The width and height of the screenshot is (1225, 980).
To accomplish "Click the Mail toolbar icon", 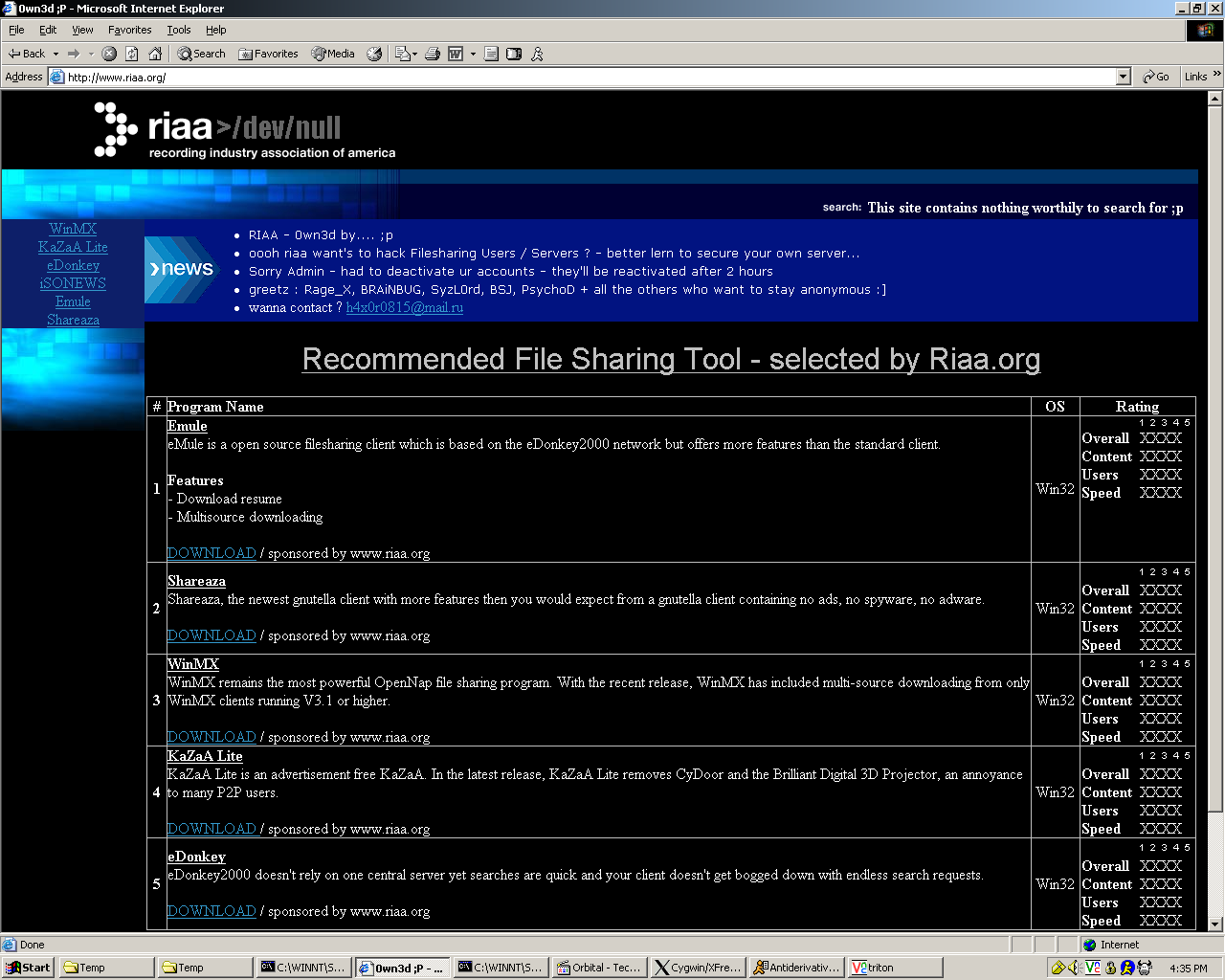I will [402, 54].
